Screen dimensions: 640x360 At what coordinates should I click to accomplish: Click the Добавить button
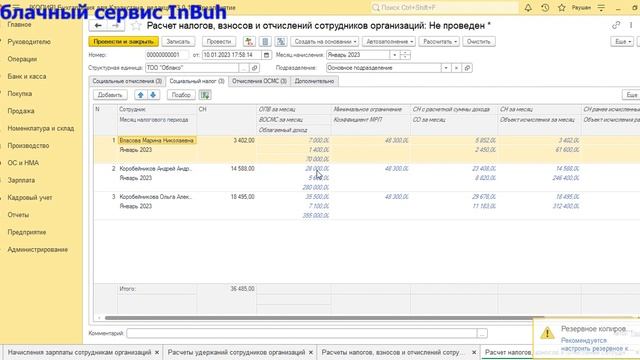110,95
